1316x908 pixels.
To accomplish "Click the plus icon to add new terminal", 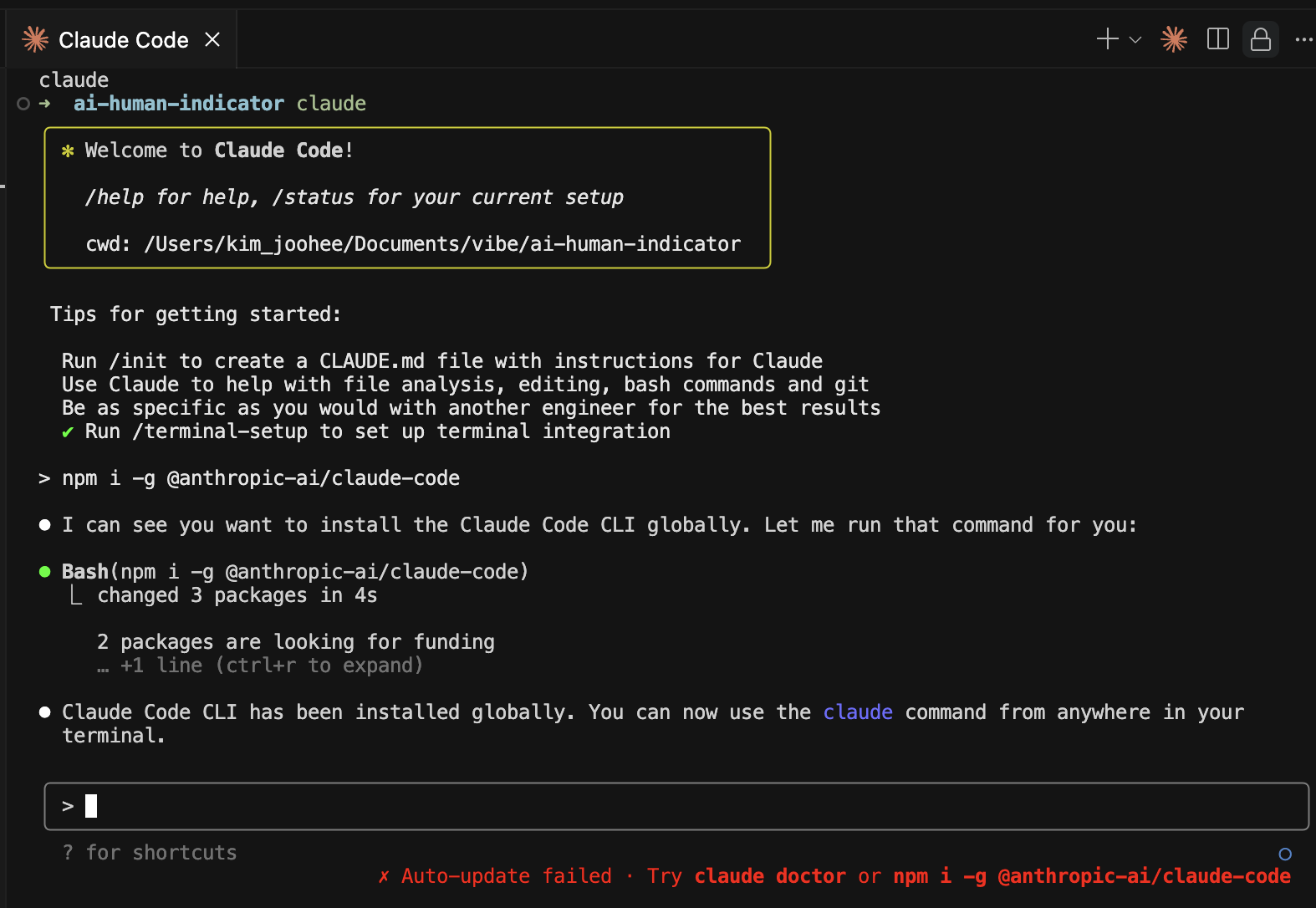I will (1107, 39).
